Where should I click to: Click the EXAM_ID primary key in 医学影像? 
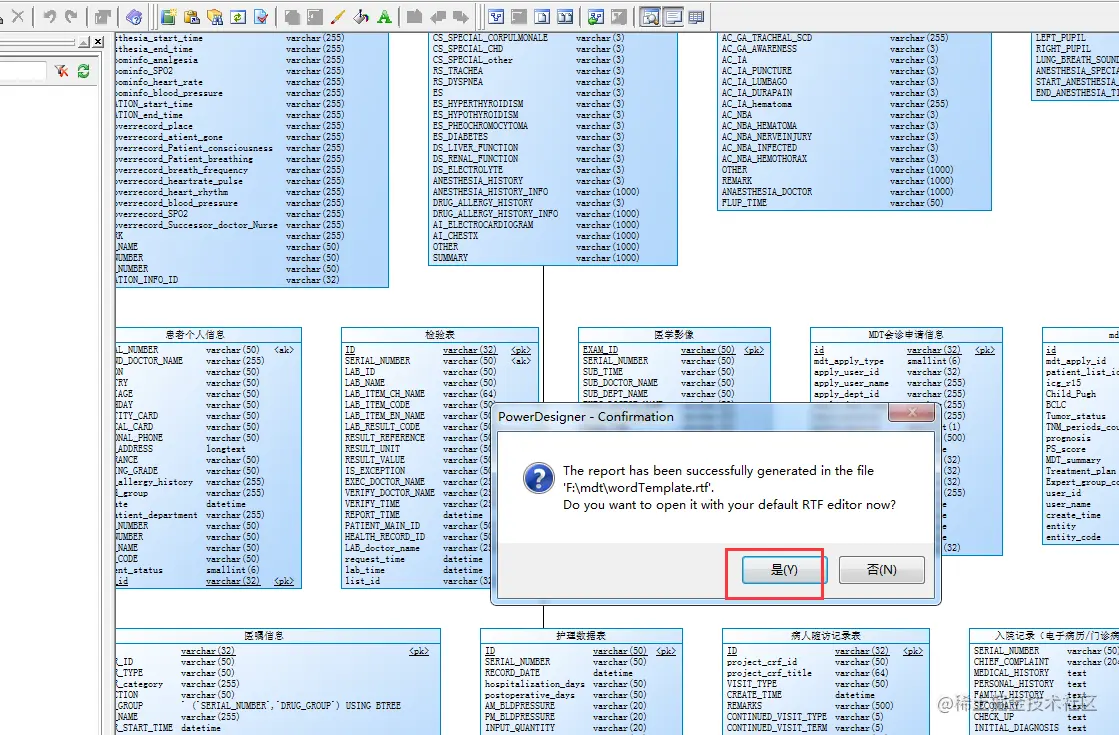coord(673,350)
